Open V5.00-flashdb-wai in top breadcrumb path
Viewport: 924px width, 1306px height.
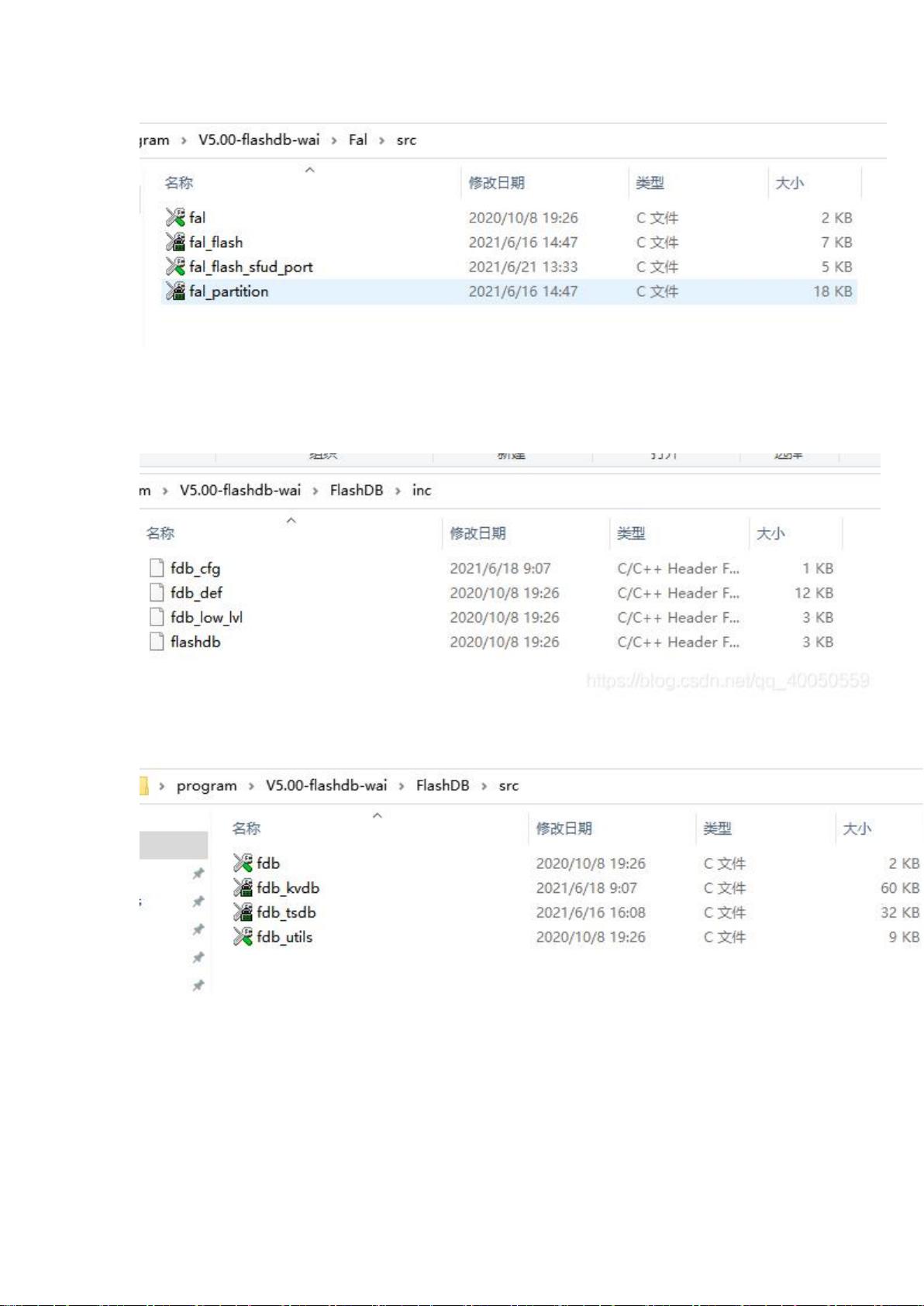pos(258,140)
